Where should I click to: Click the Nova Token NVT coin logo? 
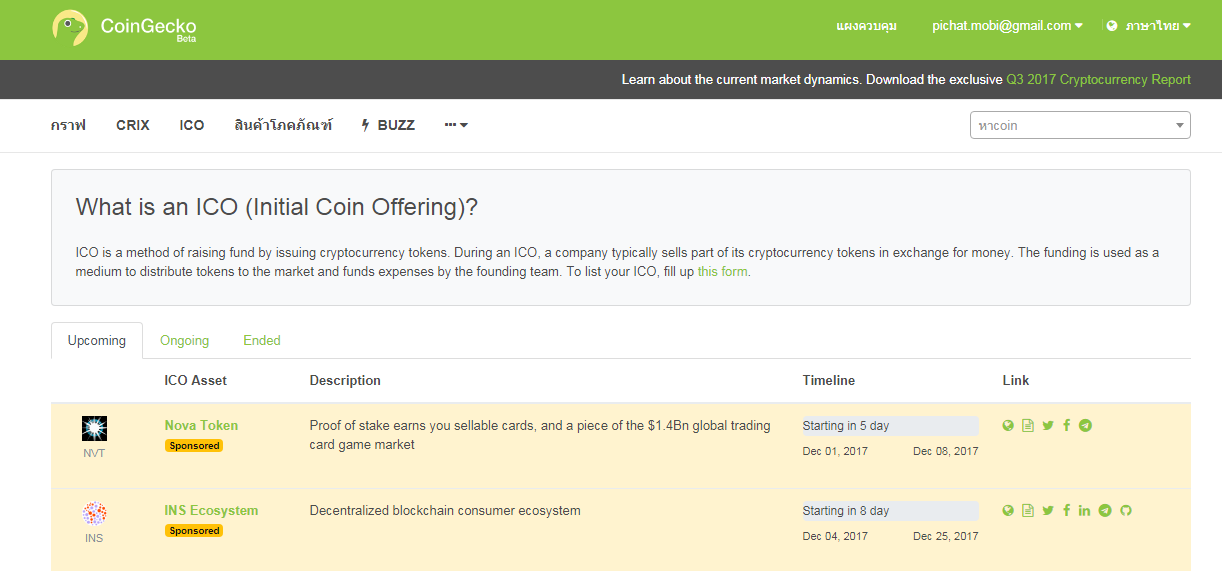pyautogui.click(x=94, y=429)
